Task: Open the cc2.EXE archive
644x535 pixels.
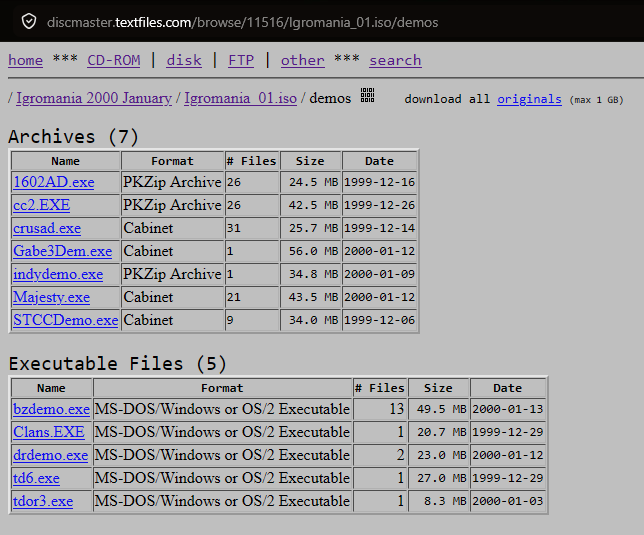Action: click(41, 205)
